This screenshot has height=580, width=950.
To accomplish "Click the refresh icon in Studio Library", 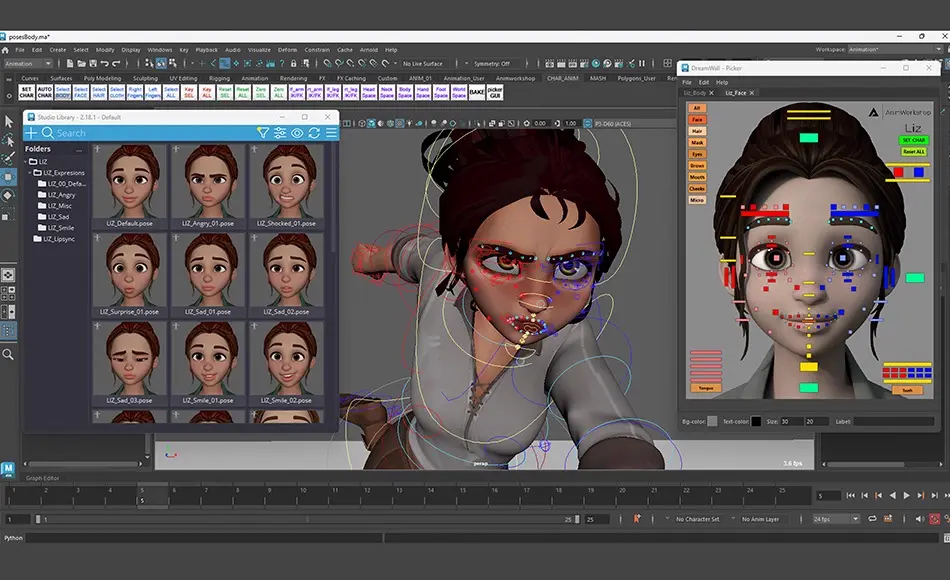I will pos(314,131).
